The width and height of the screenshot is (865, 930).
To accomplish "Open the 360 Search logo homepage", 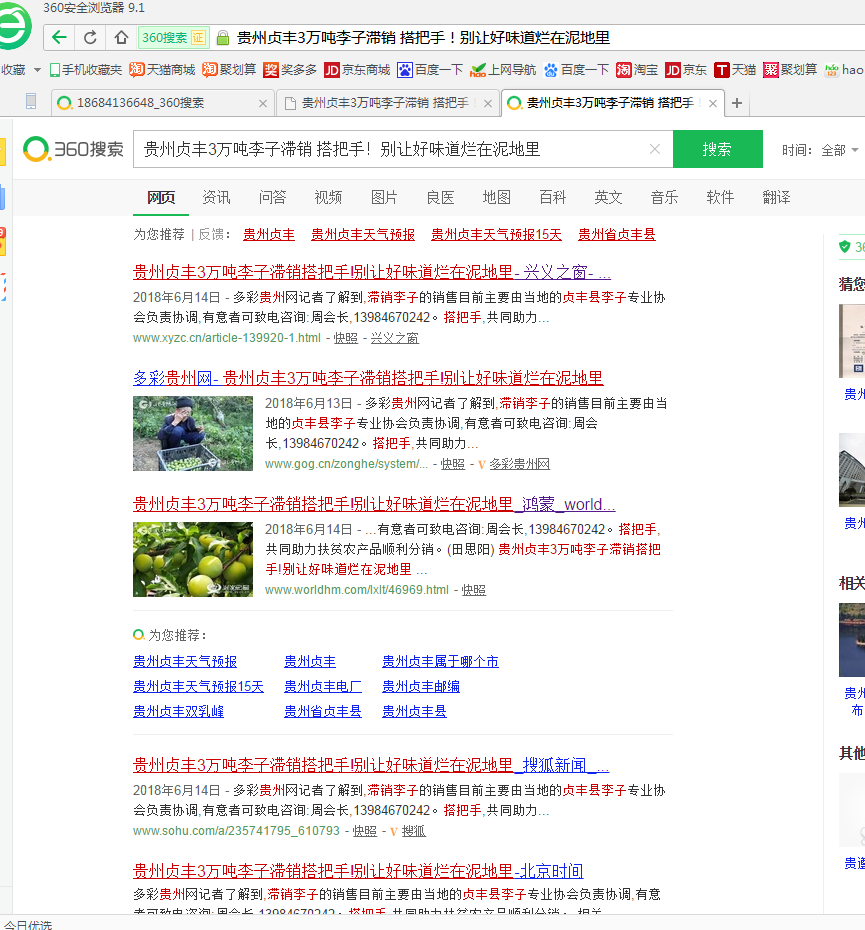I will (x=73, y=149).
